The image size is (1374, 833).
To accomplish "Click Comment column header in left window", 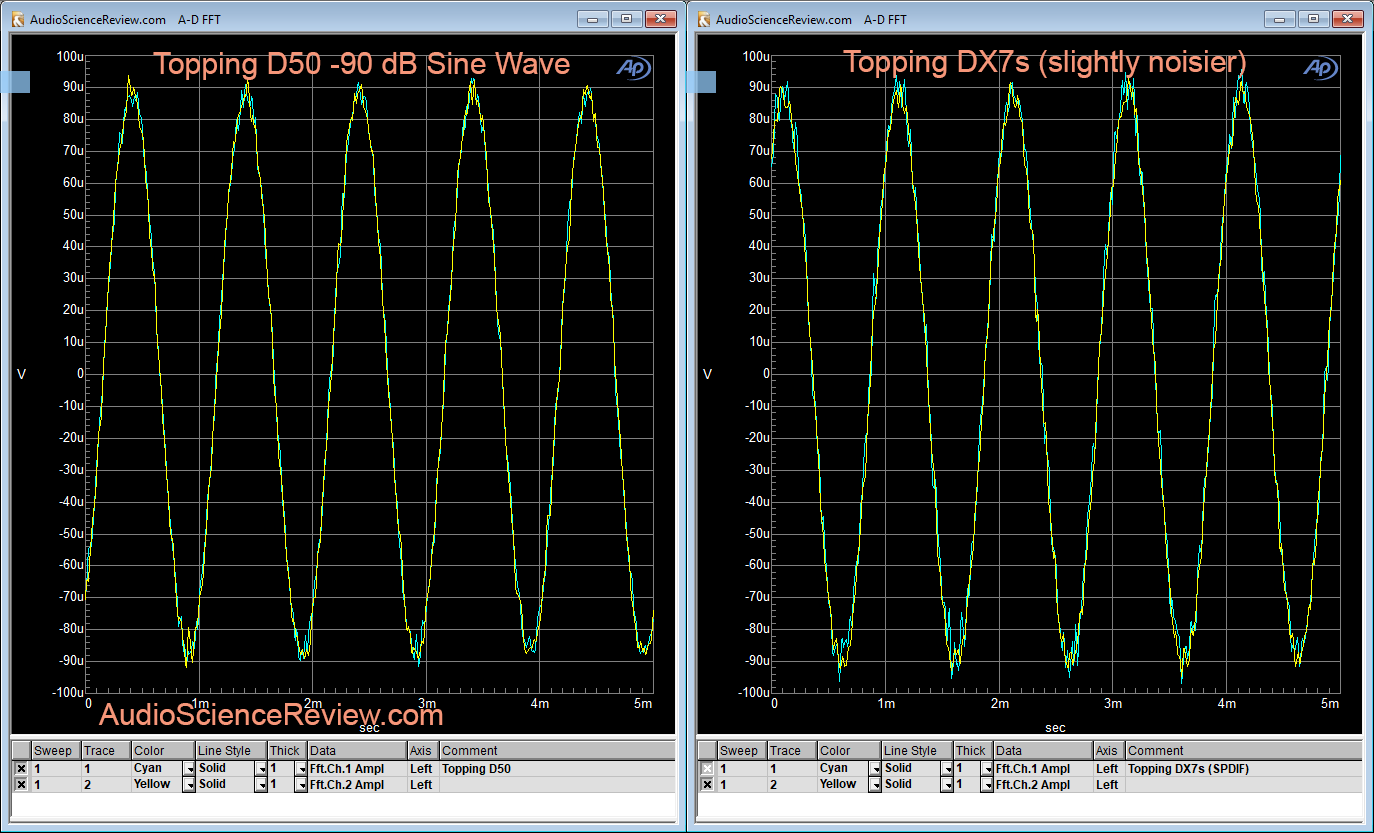I will [x=558, y=751].
